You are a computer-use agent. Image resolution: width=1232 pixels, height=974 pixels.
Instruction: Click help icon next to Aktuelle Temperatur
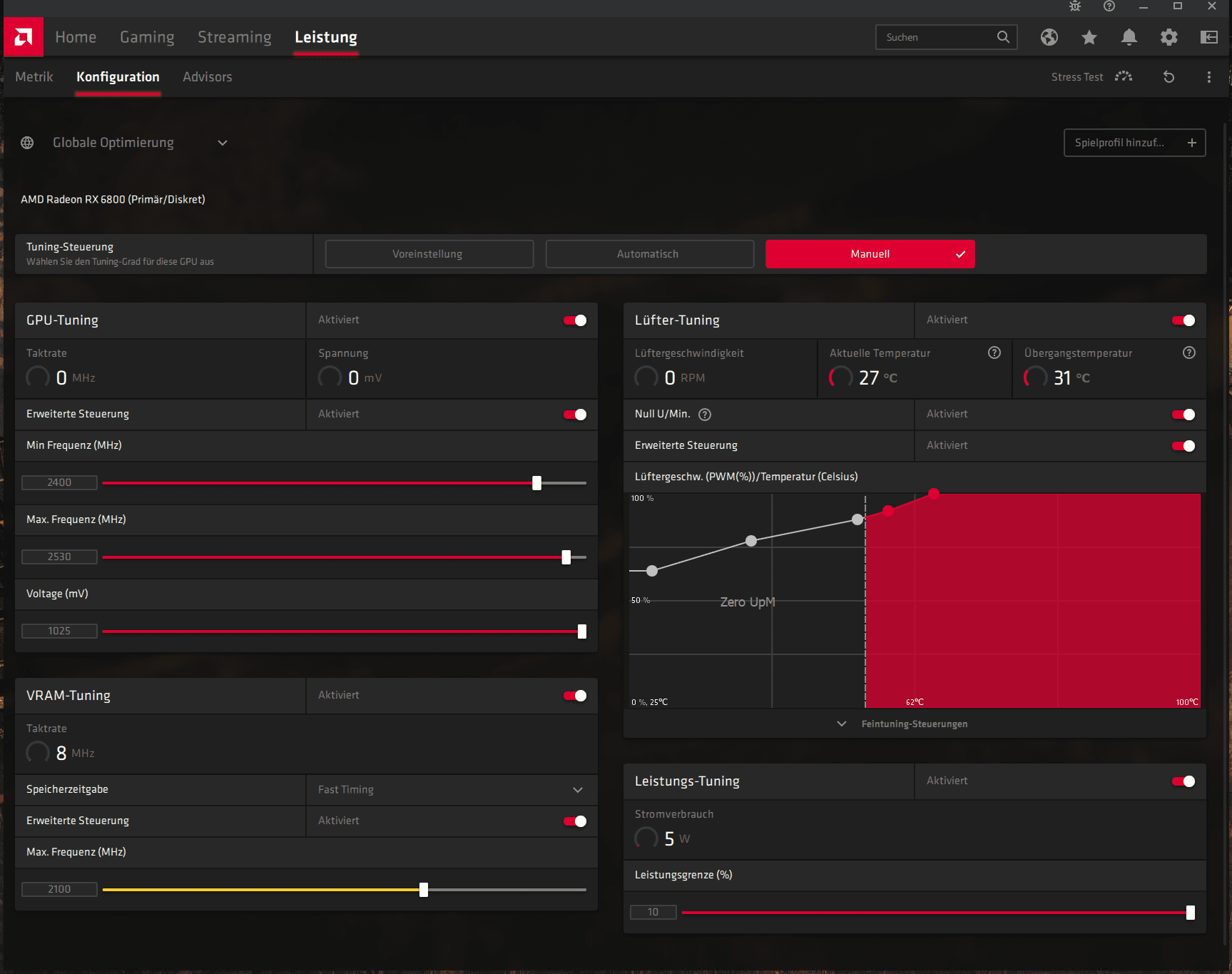[x=994, y=352]
